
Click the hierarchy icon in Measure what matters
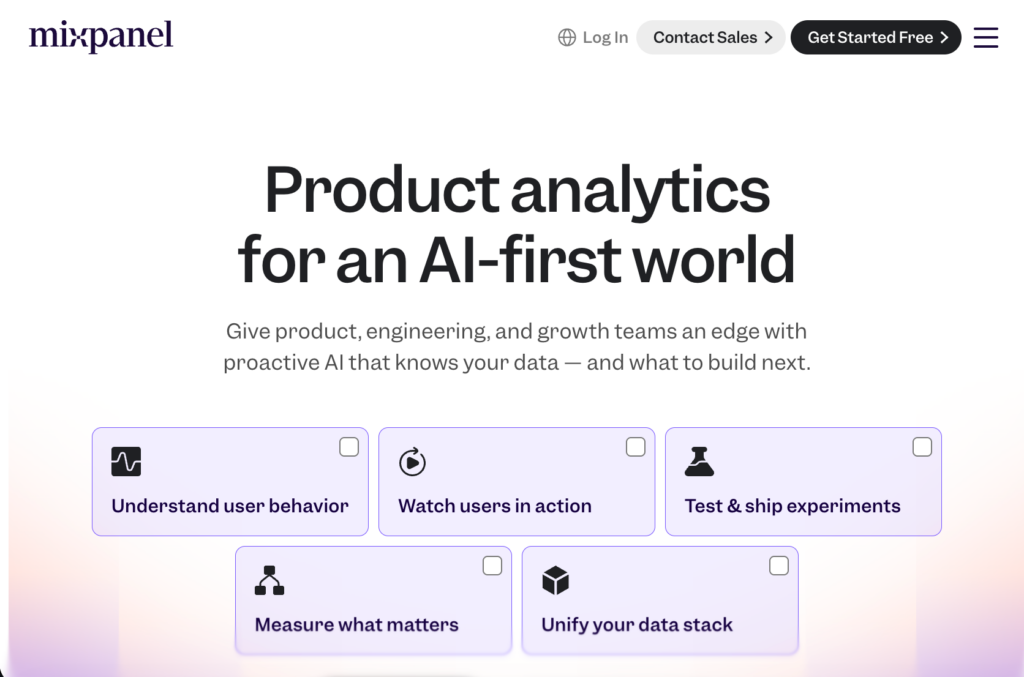(x=269, y=580)
